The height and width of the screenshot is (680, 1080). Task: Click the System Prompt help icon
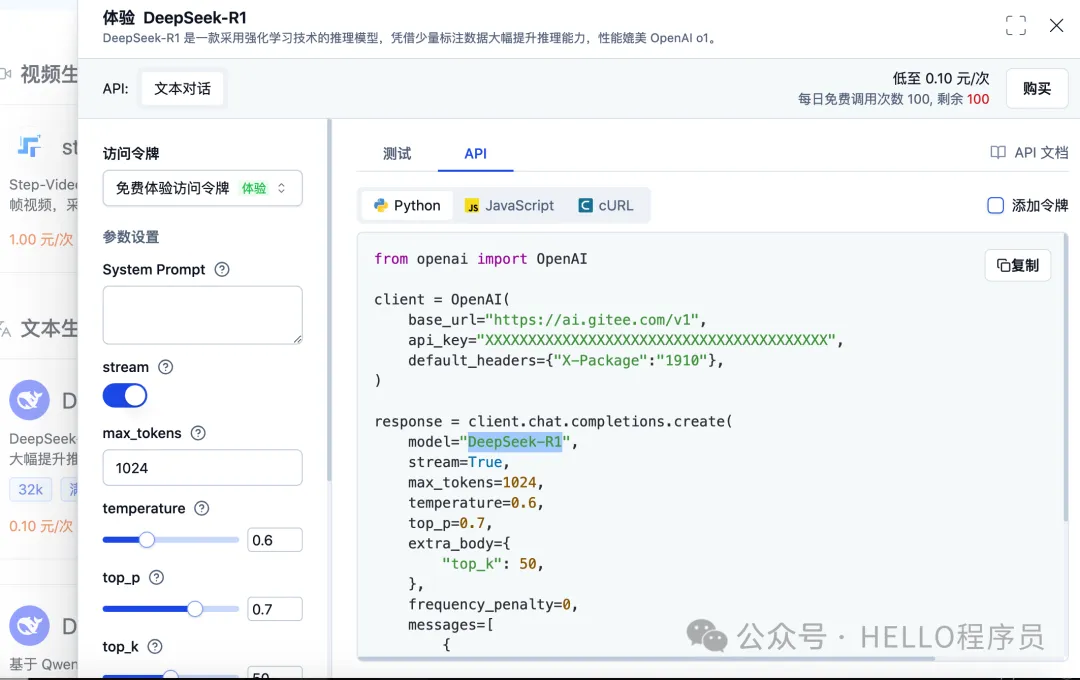coord(222,269)
